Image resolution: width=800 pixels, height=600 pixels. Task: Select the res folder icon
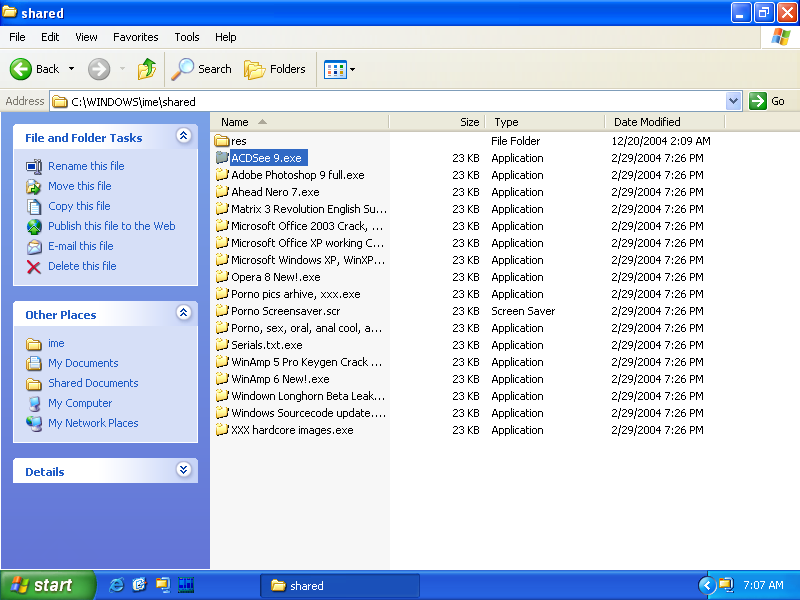222,141
